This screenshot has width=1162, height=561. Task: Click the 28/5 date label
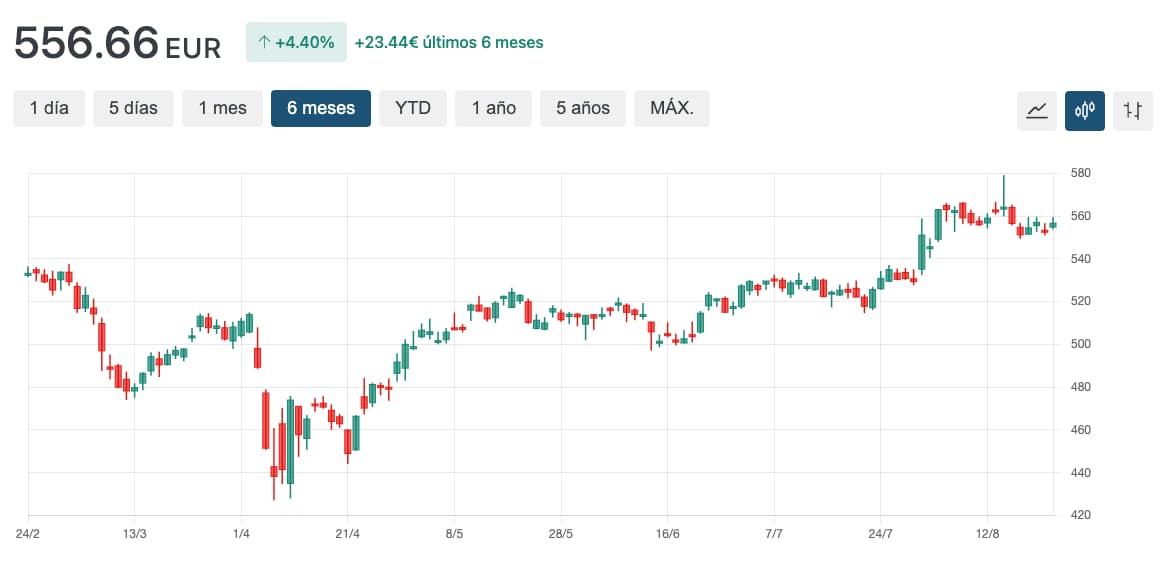561,534
